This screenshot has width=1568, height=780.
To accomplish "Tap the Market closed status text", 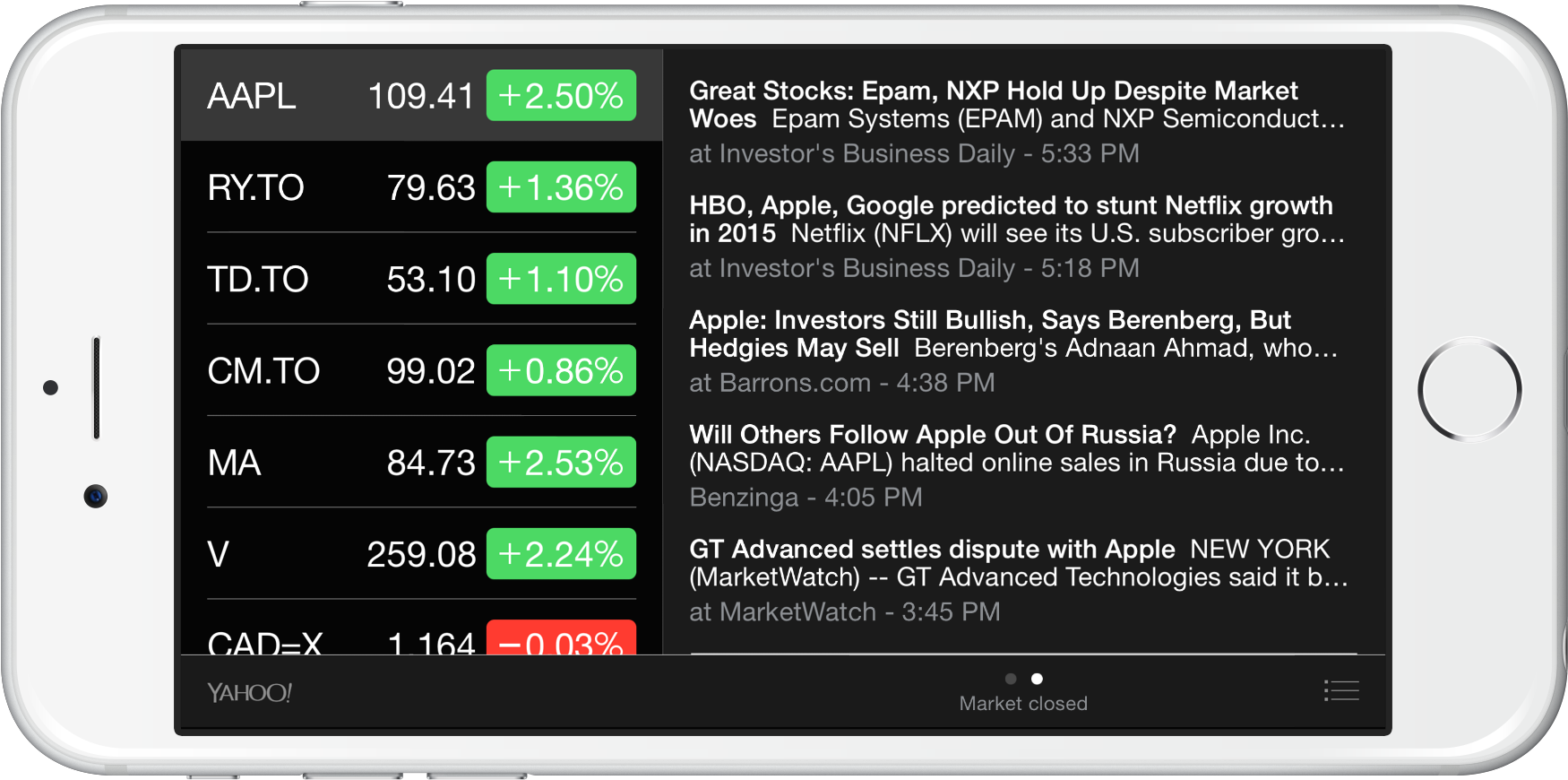I will [x=1023, y=704].
